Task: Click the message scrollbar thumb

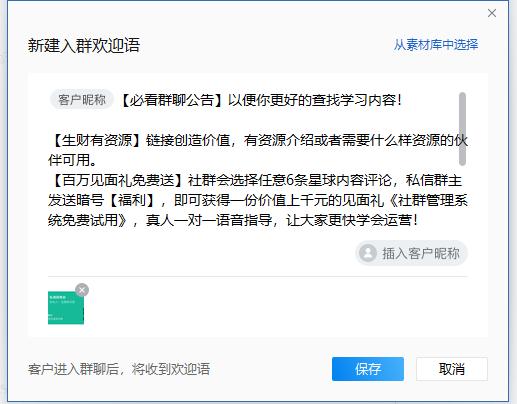Action: [x=462, y=129]
